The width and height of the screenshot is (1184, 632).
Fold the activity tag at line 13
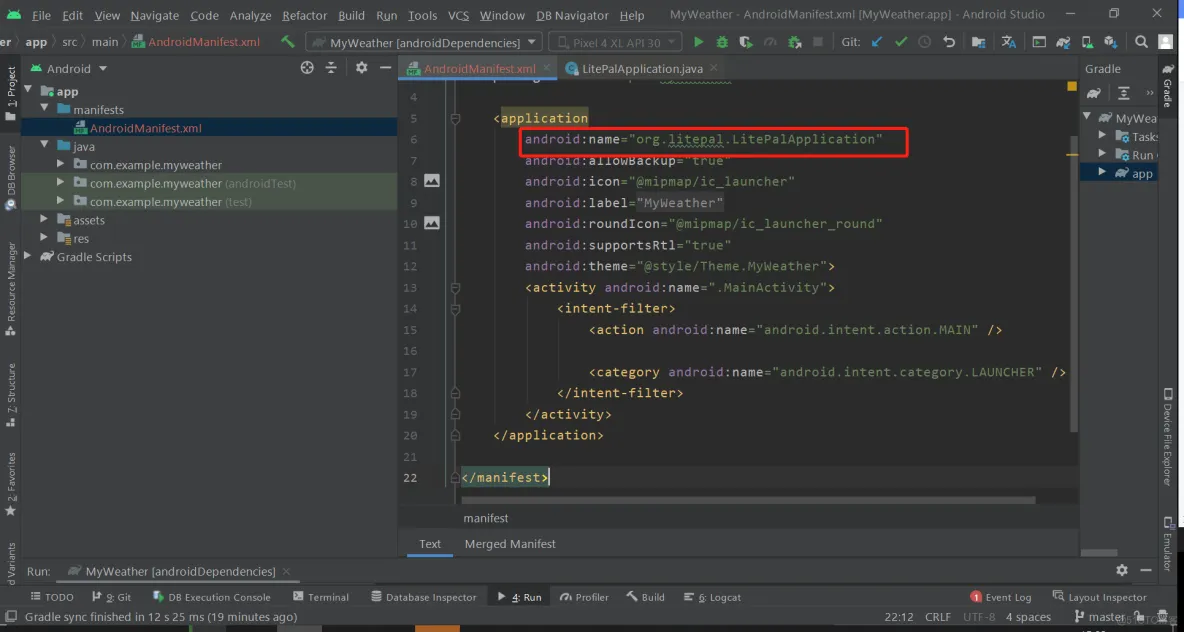tap(455, 288)
